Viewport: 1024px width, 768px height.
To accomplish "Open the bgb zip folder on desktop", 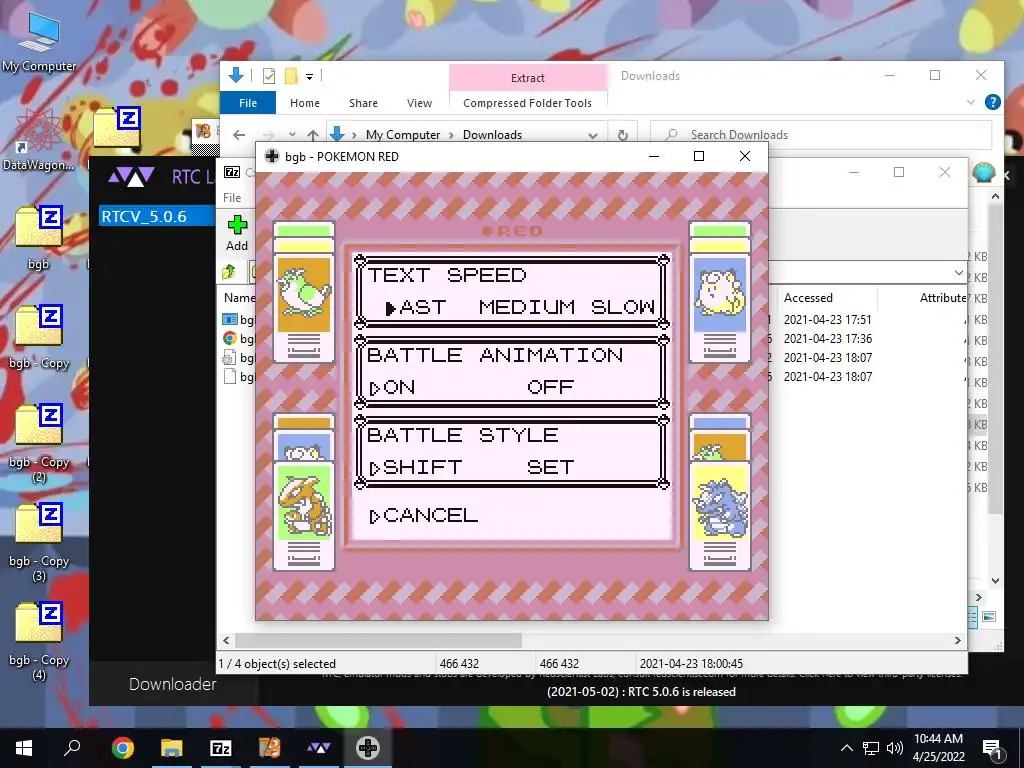I will (39, 236).
